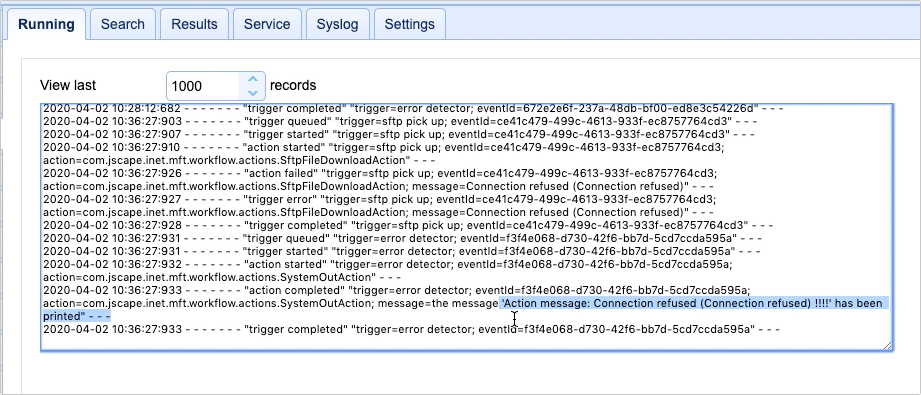921x395 pixels.
Task: Click the "records" label
Action: click(293, 85)
